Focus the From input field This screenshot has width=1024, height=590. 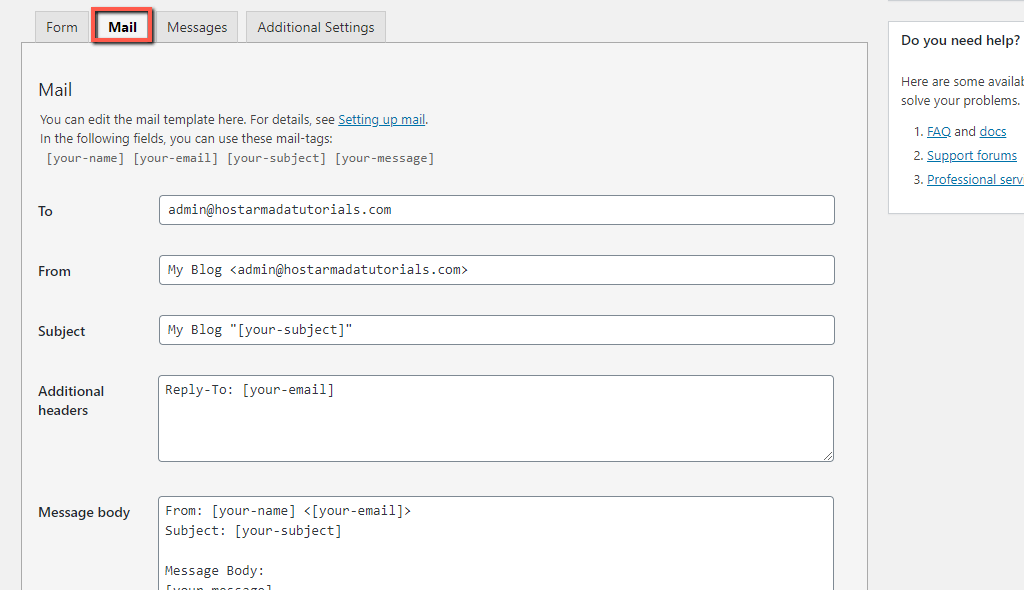(x=496, y=270)
